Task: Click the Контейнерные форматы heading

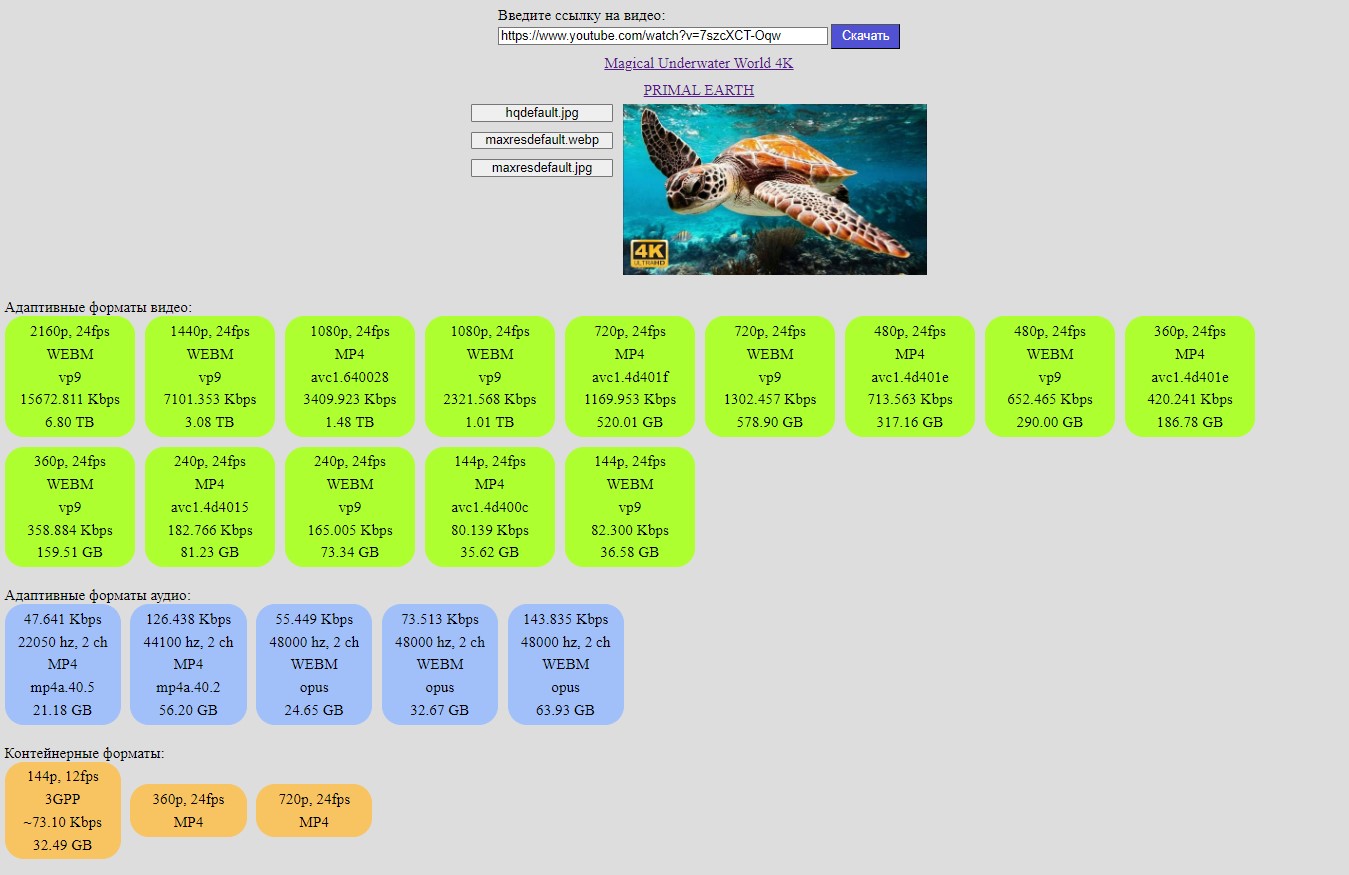Action: point(85,753)
